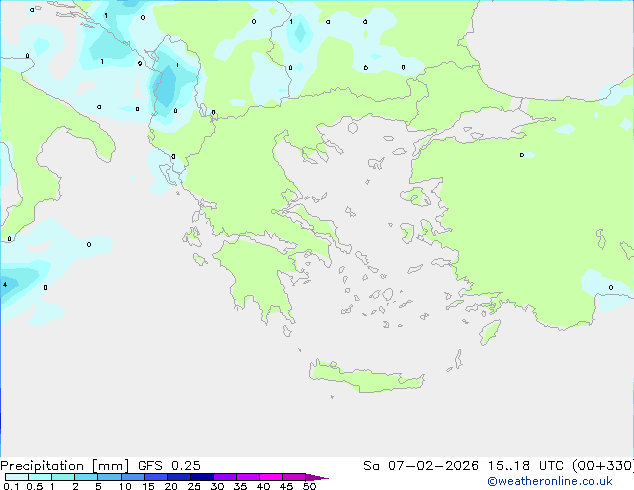The height and width of the screenshot is (490, 634).
Task: Click the '0.1' legend scale label
Action: coord(11,486)
